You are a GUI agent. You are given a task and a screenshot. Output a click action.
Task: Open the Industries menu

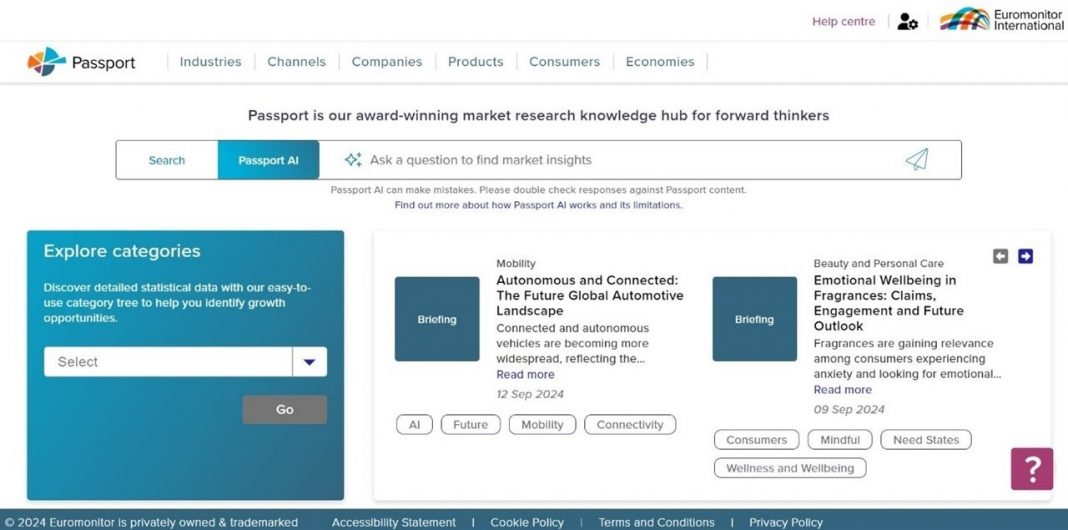point(210,62)
